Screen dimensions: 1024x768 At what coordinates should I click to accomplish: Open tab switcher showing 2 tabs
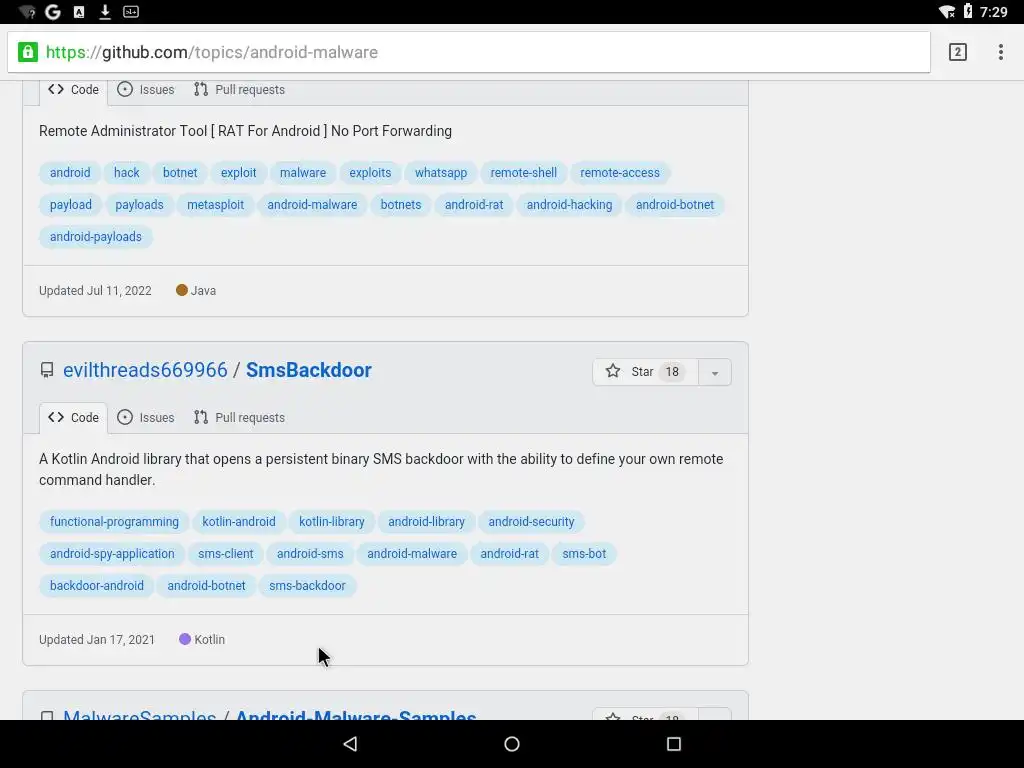coord(957,52)
